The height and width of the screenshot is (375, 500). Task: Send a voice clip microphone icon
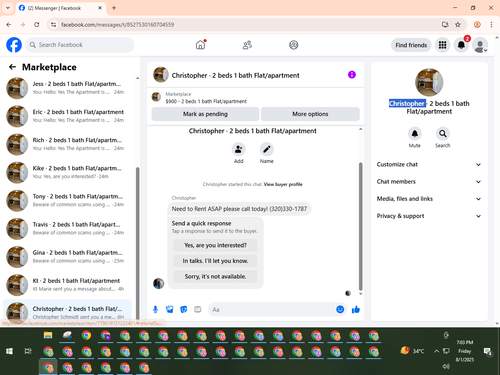(155, 310)
